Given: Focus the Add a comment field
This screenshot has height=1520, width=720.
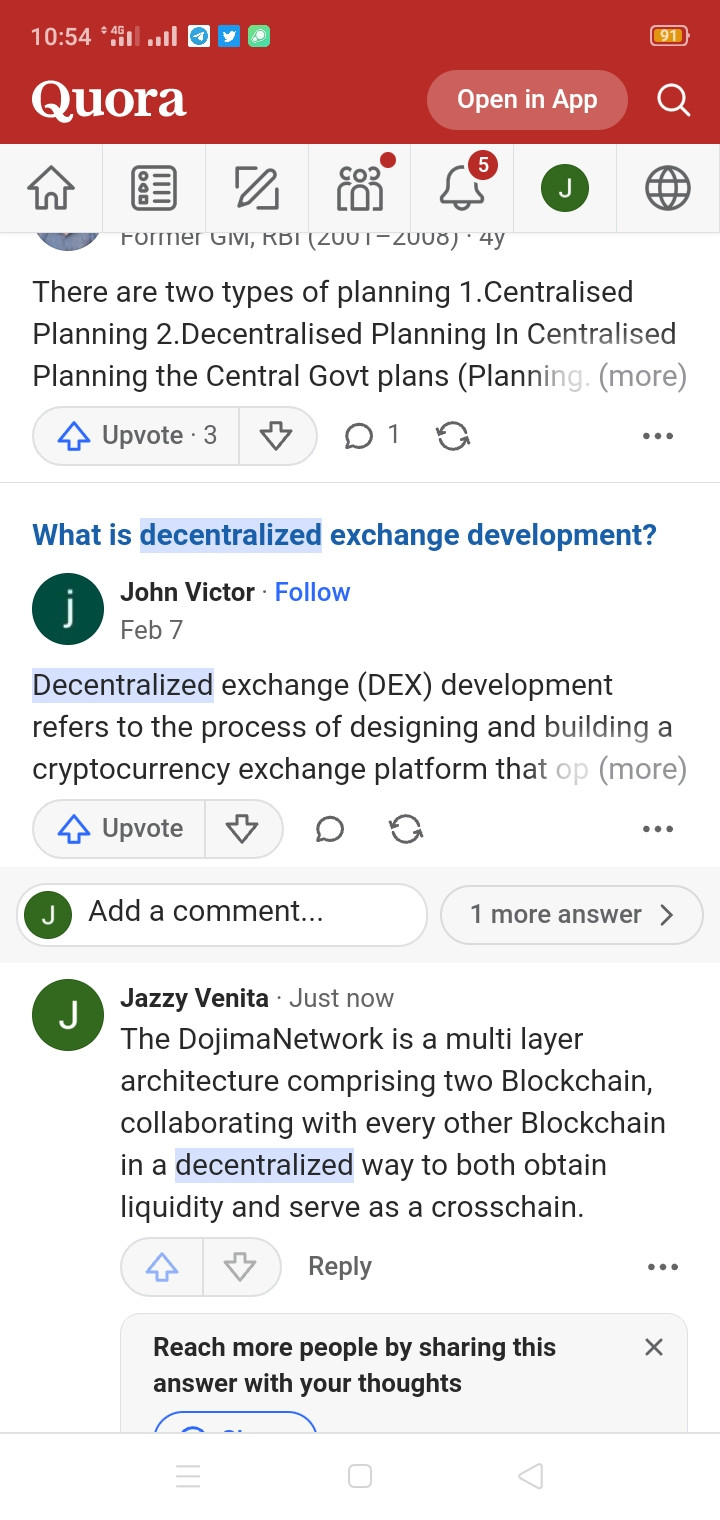Looking at the screenshot, I should [x=222, y=914].
